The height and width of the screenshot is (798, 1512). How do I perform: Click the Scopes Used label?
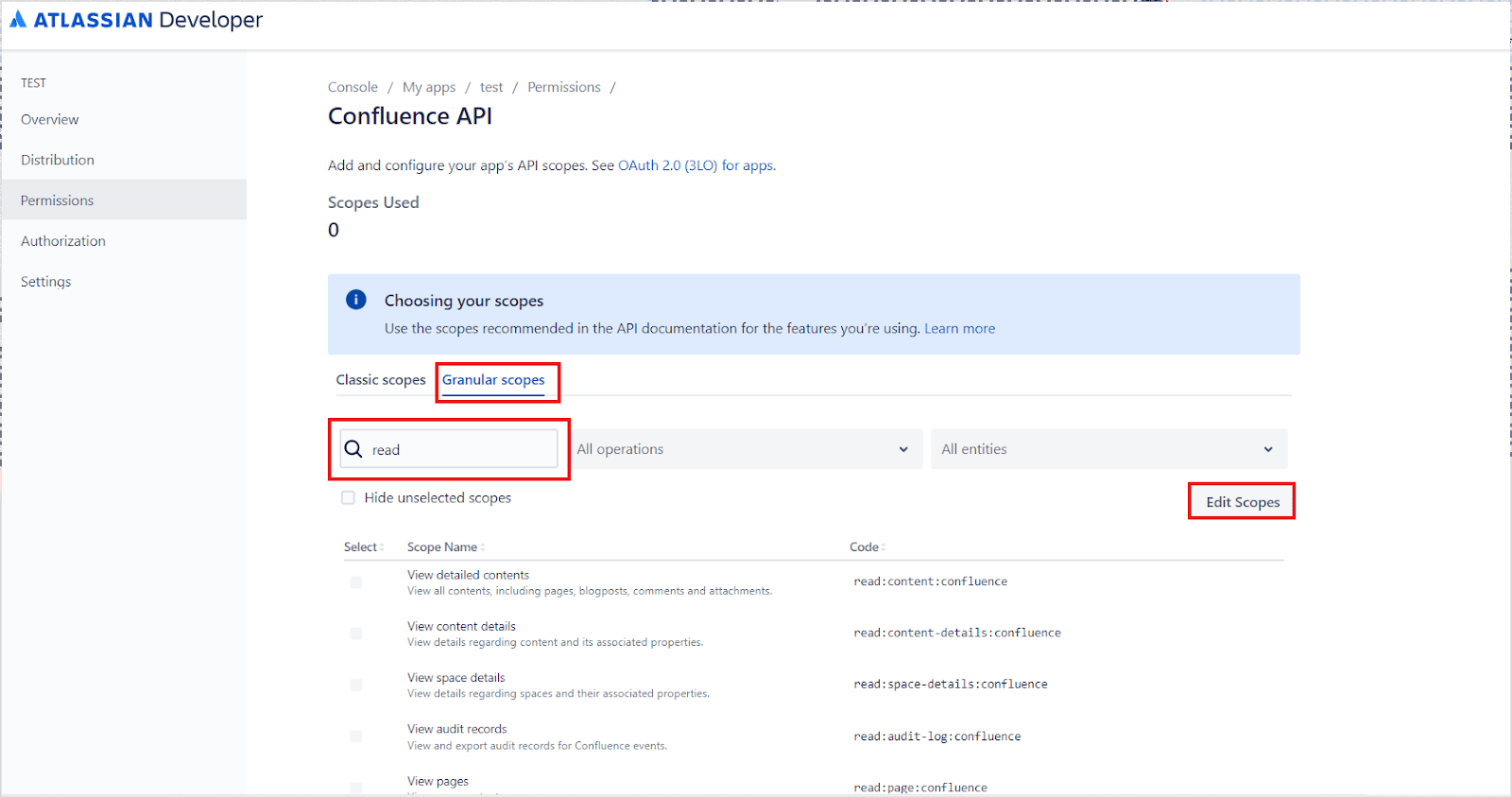point(373,202)
